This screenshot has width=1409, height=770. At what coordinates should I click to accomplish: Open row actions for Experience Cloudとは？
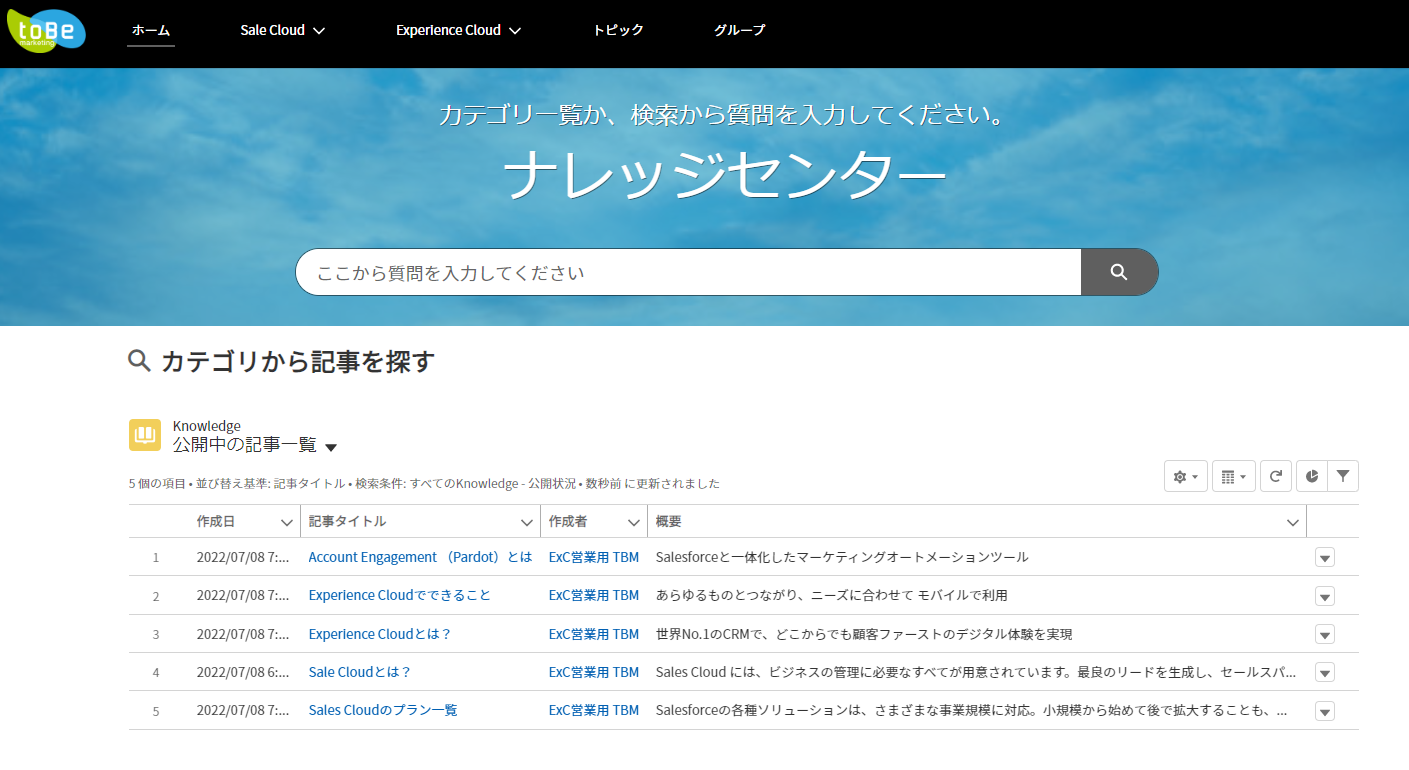[x=1325, y=635]
